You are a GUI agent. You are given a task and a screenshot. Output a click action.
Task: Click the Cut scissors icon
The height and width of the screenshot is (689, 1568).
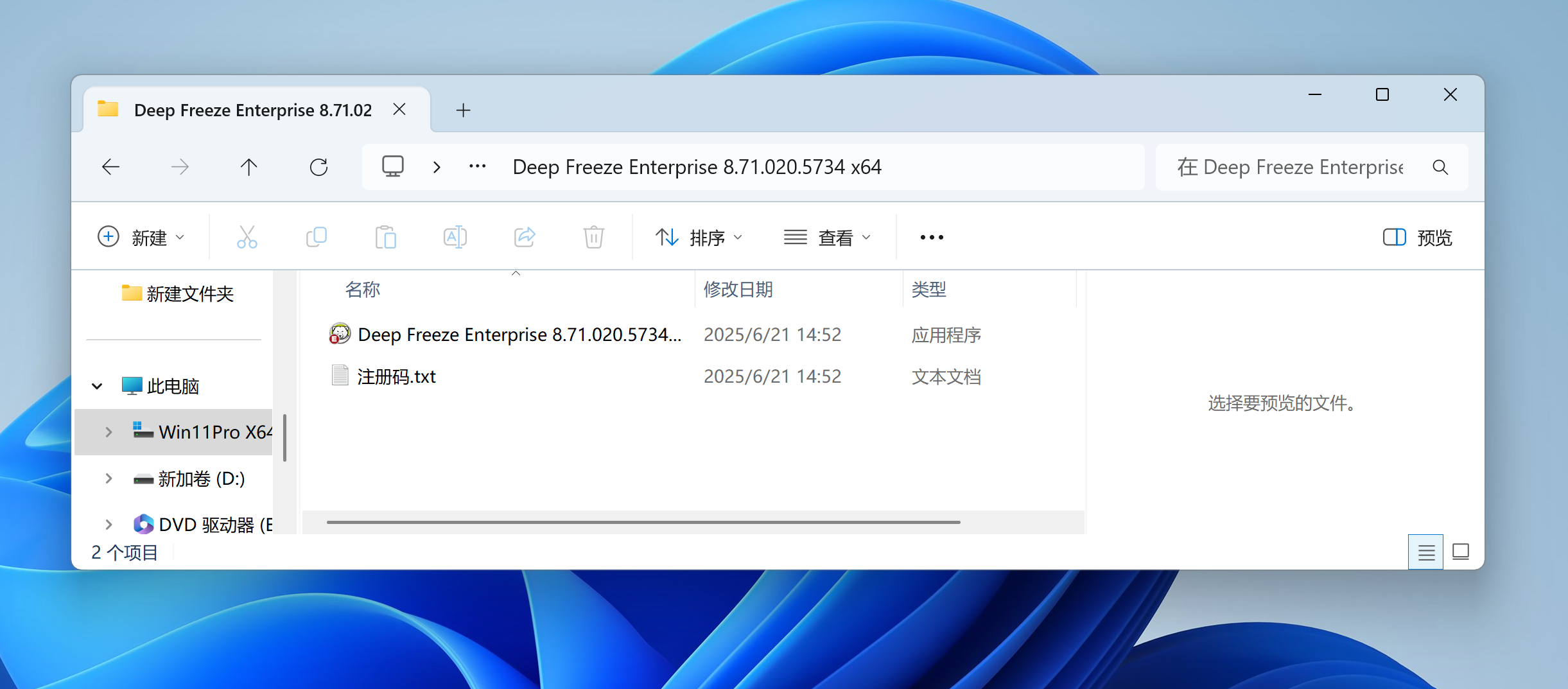247,237
